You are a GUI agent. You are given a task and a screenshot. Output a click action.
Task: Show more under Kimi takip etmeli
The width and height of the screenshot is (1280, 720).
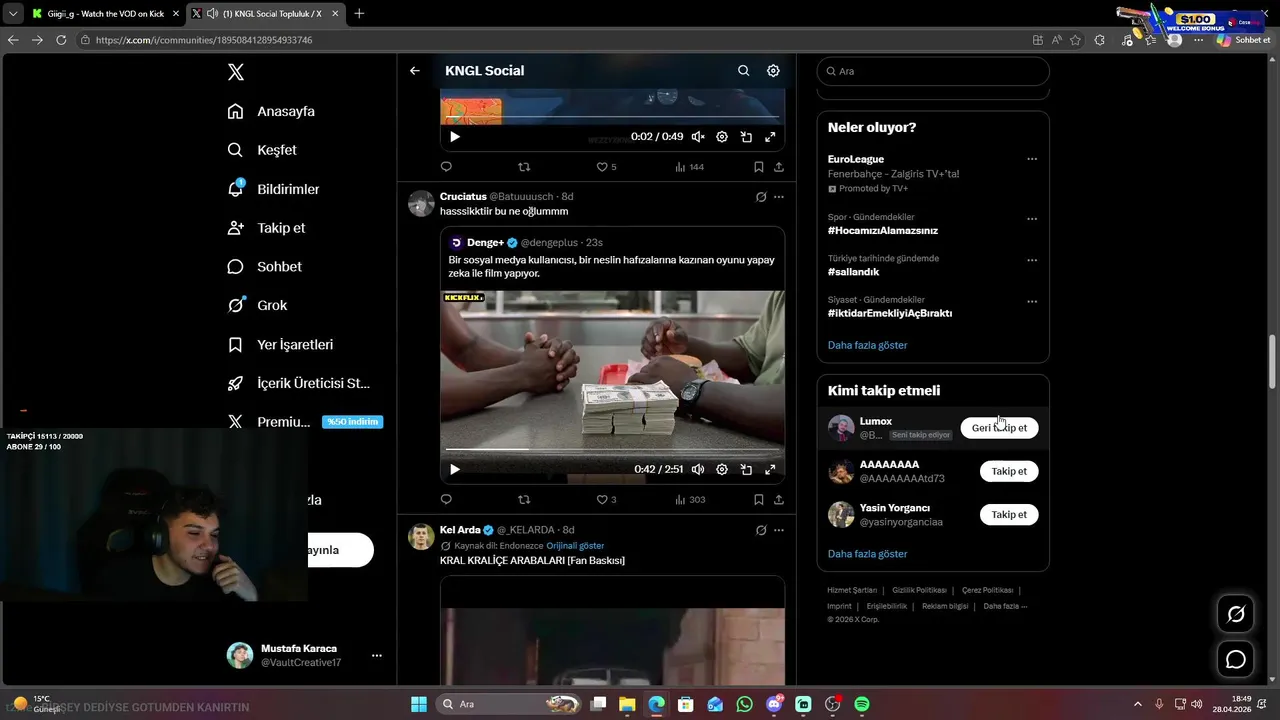[x=867, y=554]
